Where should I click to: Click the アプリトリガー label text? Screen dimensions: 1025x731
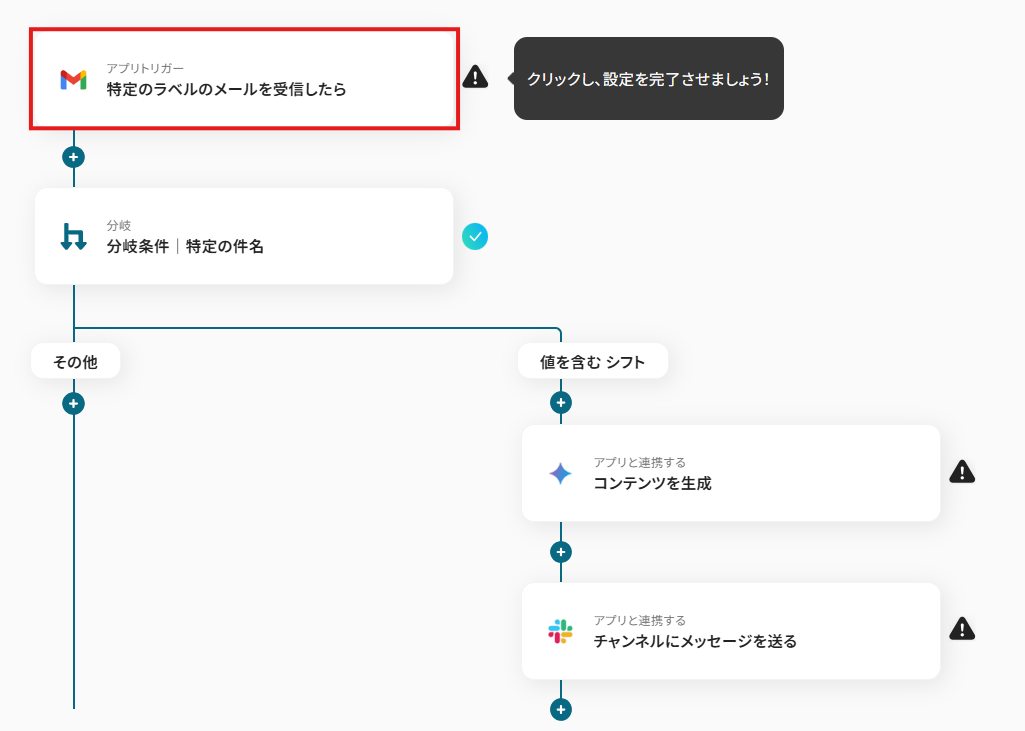(x=145, y=68)
